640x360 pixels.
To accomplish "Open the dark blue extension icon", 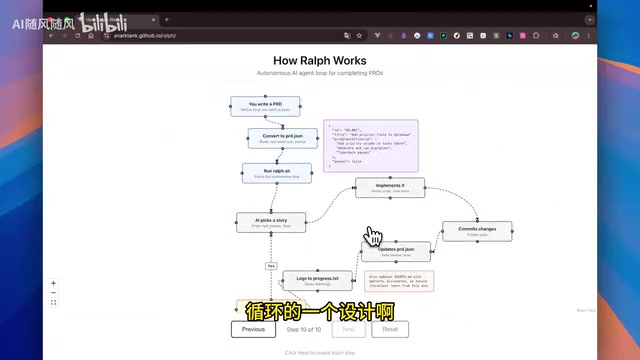I will tap(509, 36).
